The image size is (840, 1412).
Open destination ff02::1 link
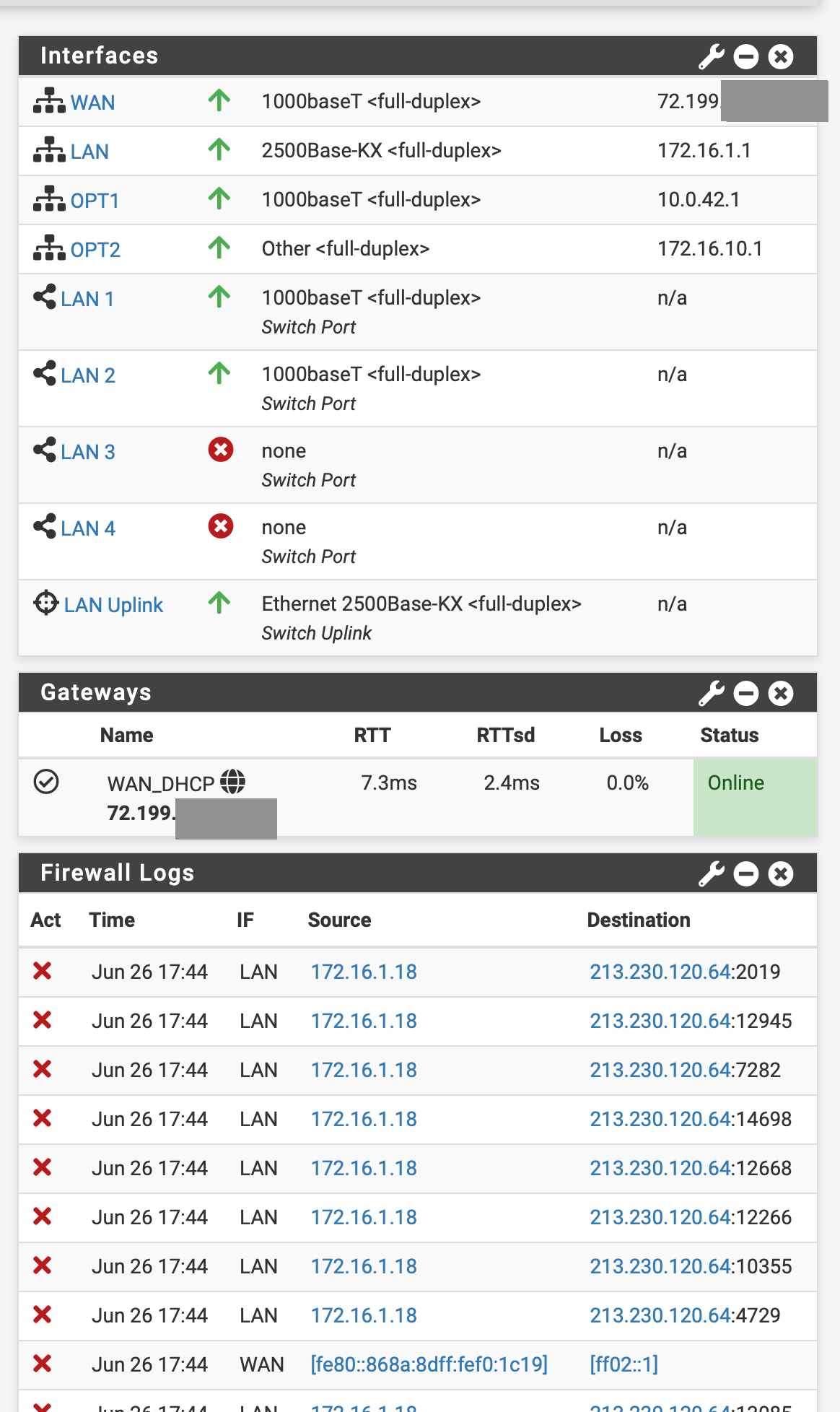point(624,1364)
